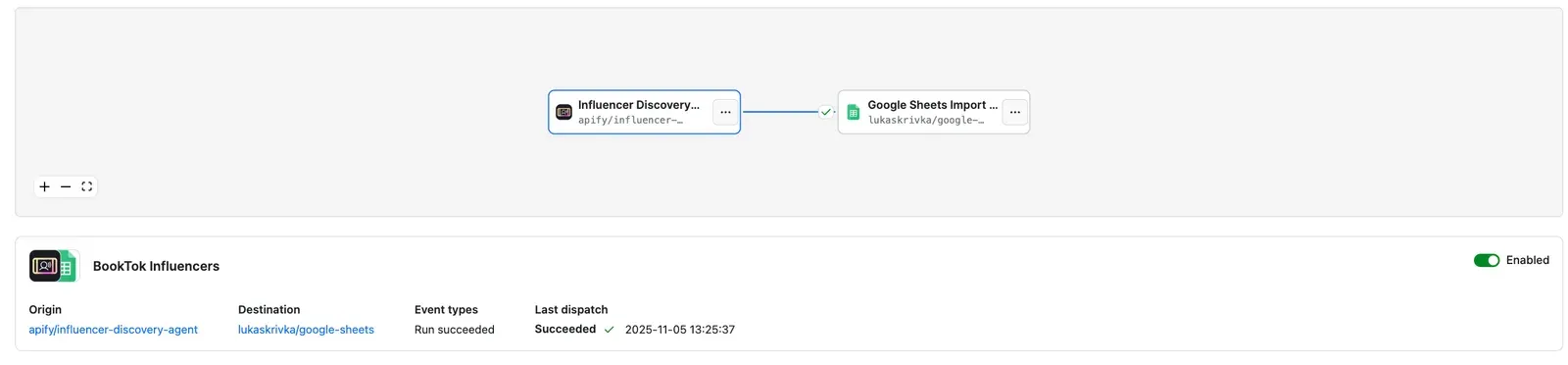Select the Influencer Discovery node card
Screen dimensions: 1568x365
[x=644, y=112]
